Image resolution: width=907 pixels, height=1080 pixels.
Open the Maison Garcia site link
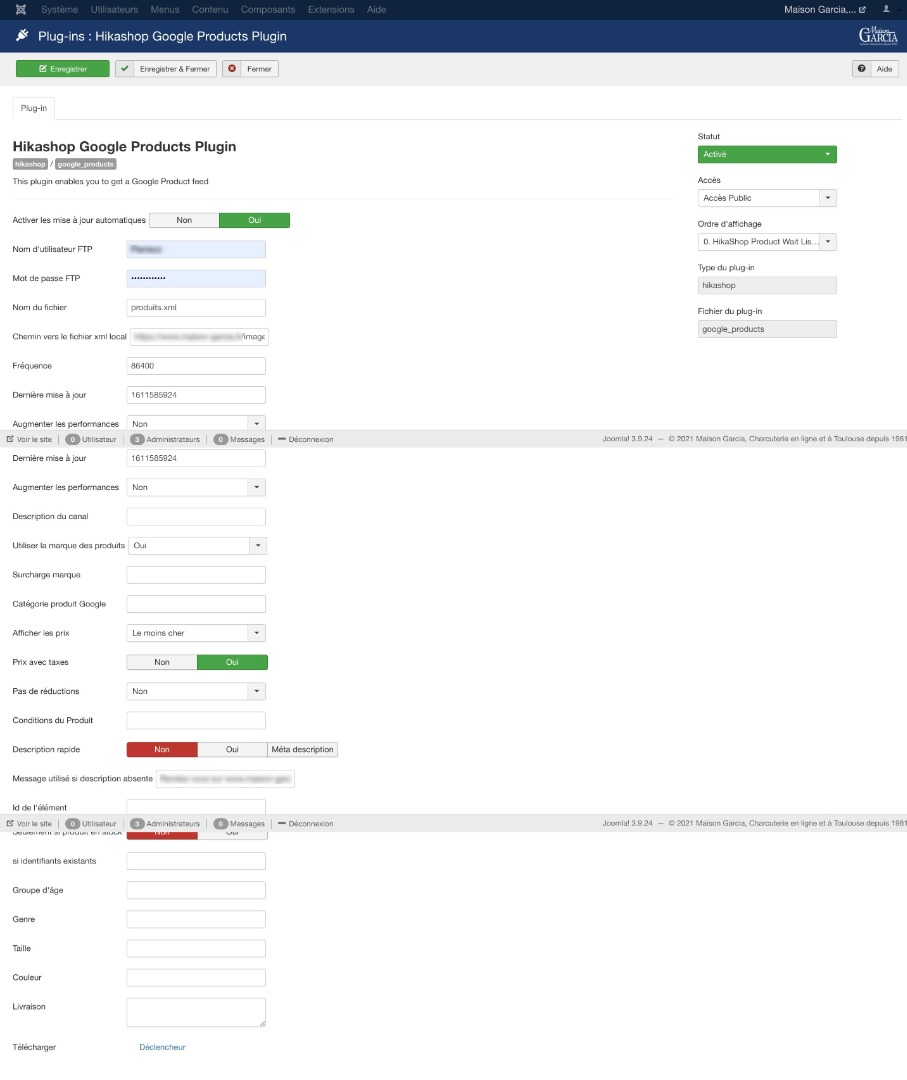pyautogui.click(x=824, y=10)
